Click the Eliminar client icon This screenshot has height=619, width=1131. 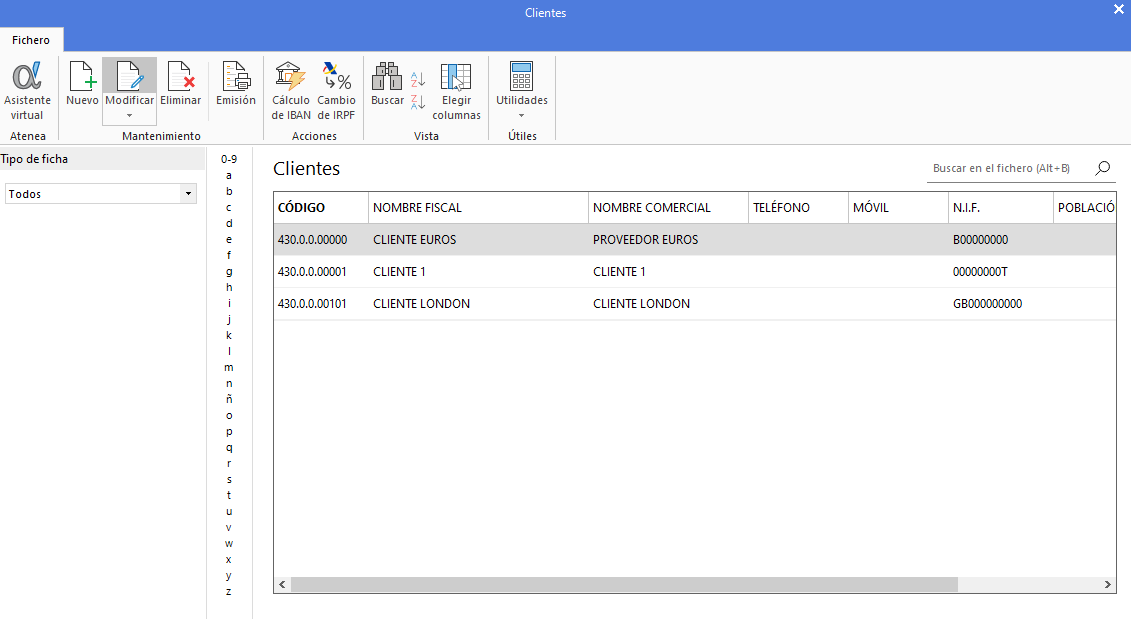[x=180, y=84]
